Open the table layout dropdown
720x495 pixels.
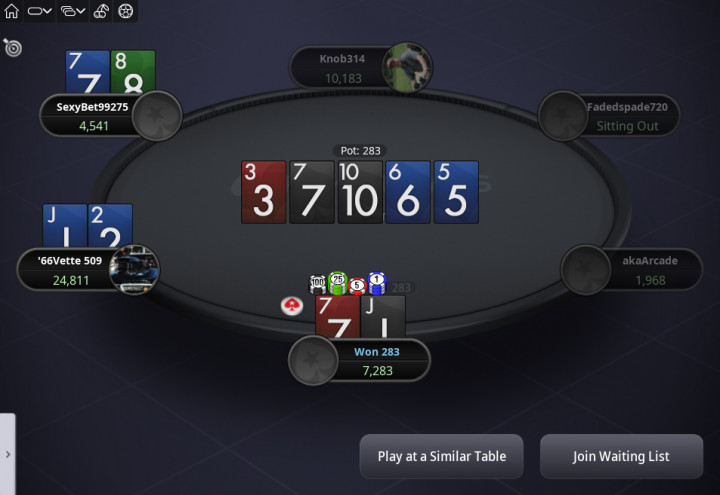(39, 11)
